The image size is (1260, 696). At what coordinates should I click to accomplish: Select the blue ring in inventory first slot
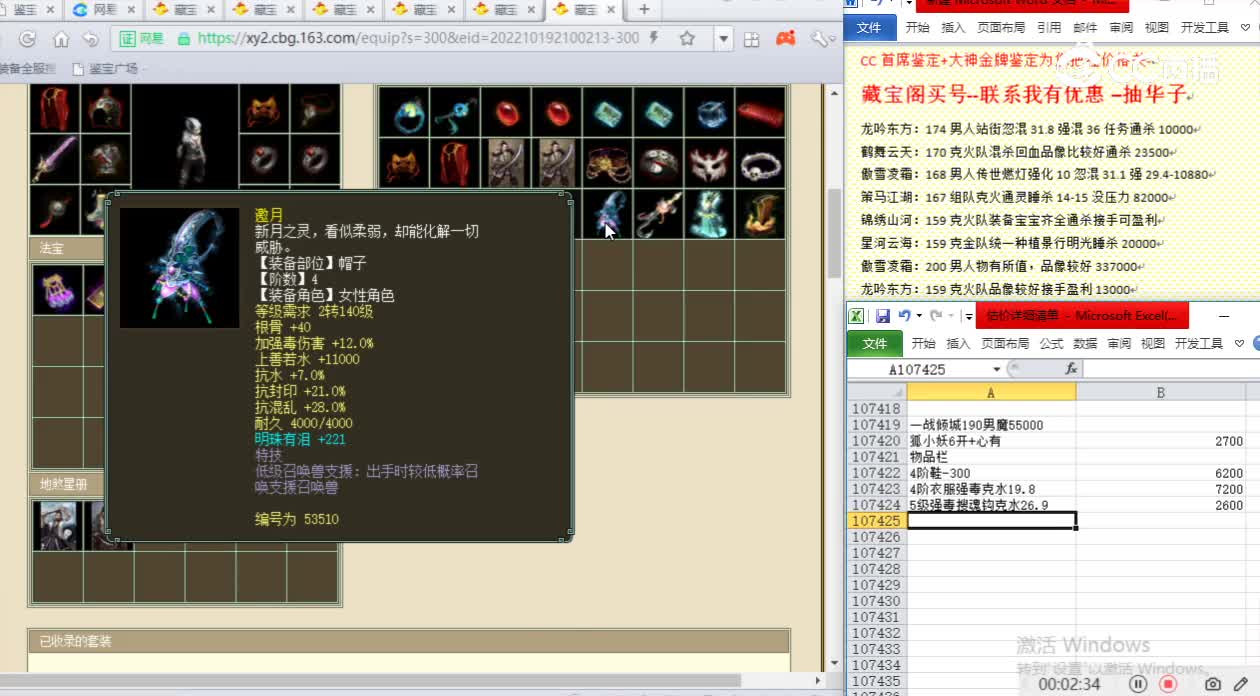pos(404,113)
